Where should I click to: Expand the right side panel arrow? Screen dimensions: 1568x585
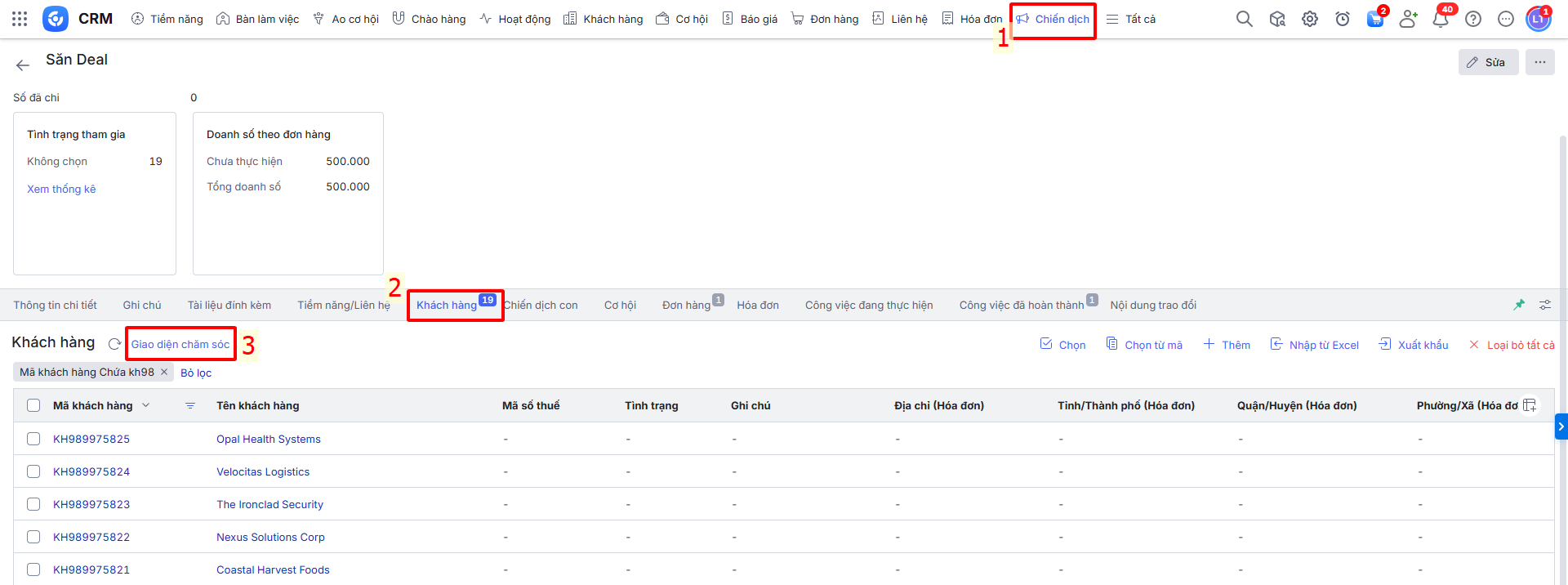tap(1561, 426)
